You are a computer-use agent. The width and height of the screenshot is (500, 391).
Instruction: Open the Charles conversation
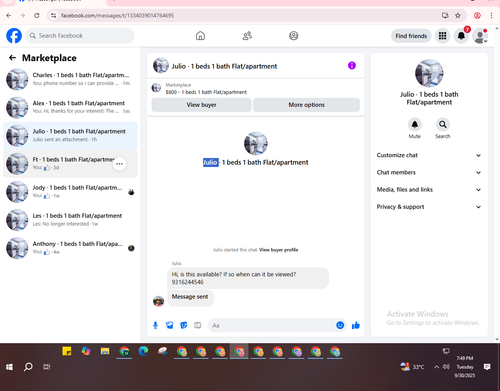pos(70,79)
